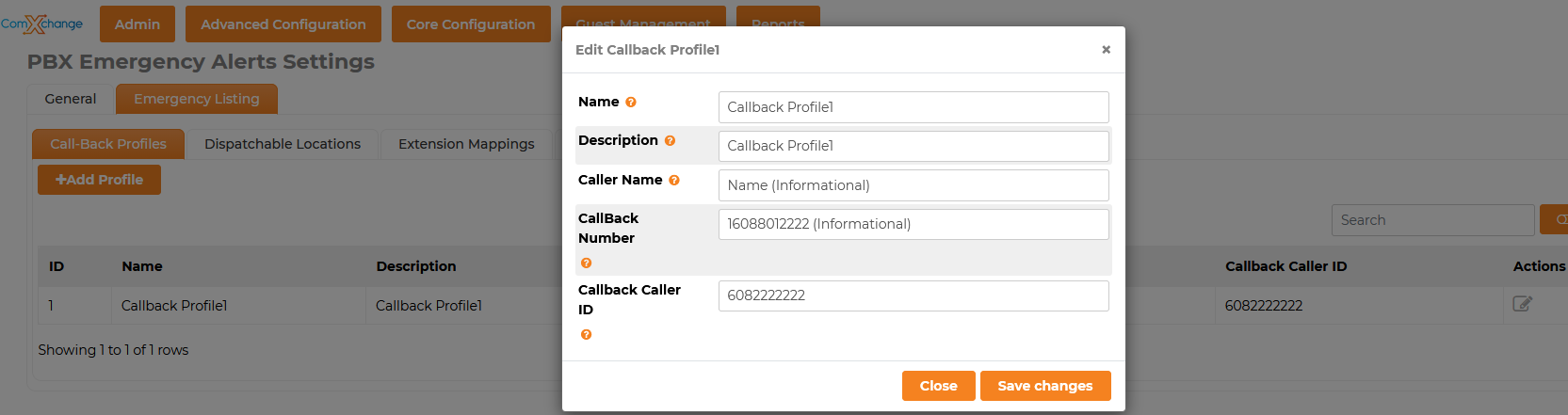The width and height of the screenshot is (1568, 415).
Task: Switch to the General tab
Action: click(x=71, y=99)
